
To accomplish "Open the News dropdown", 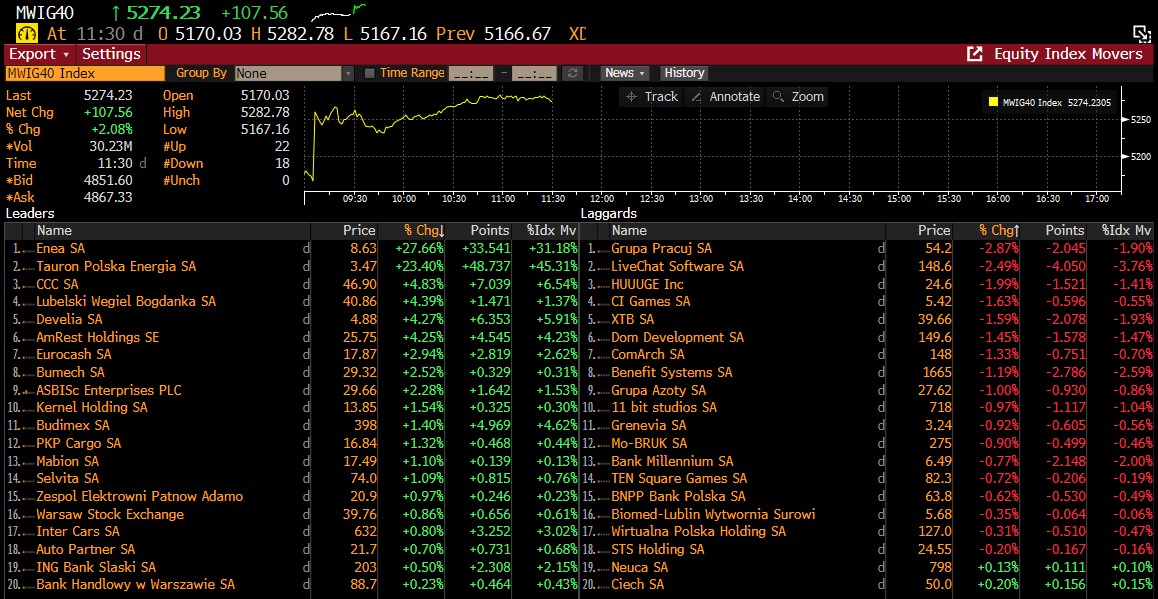I will click(625, 73).
